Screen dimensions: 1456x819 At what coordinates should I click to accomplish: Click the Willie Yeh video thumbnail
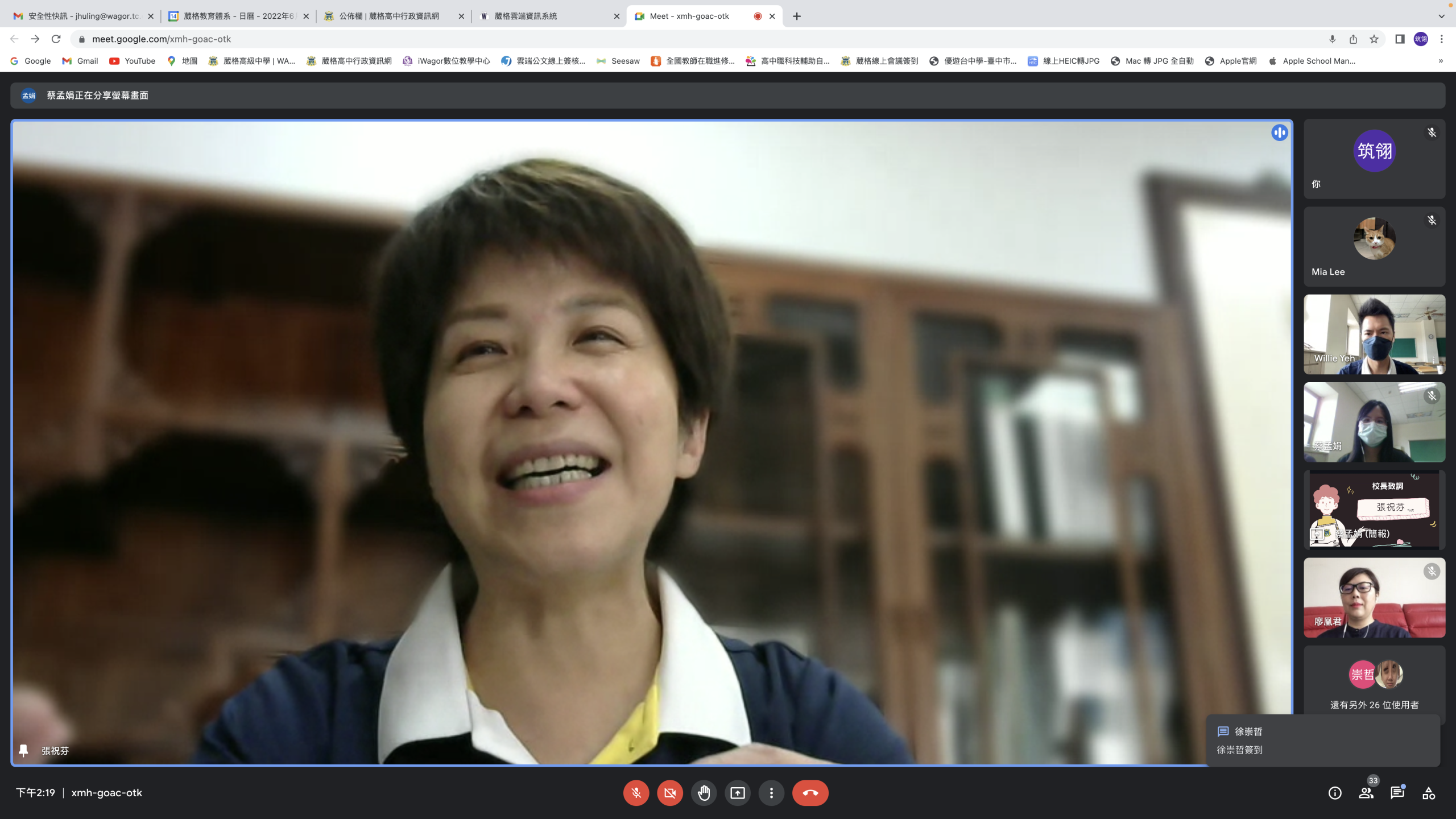(x=1374, y=334)
